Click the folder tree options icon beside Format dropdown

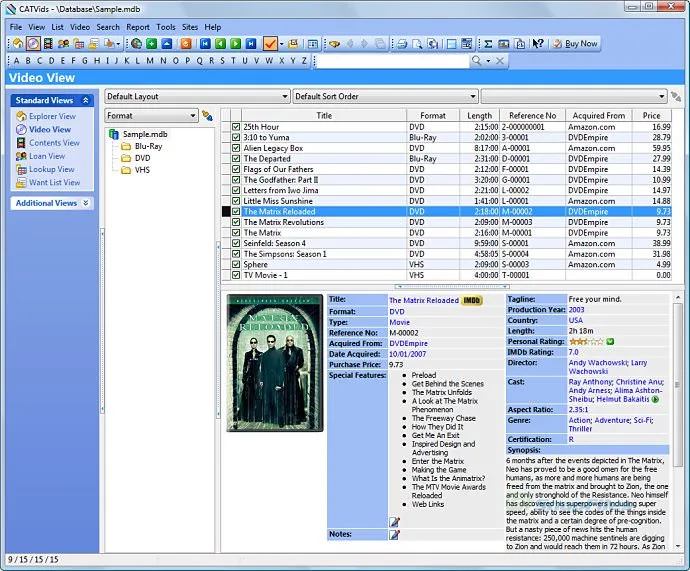coord(207,116)
